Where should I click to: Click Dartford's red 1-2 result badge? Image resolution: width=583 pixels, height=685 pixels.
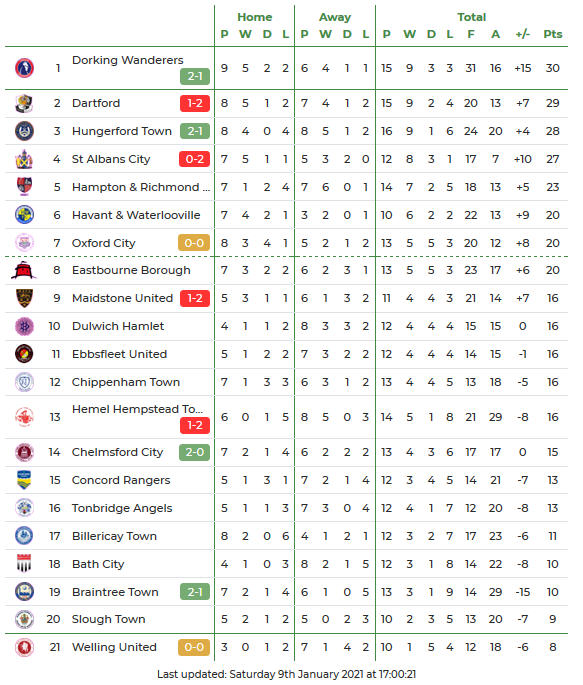click(x=195, y=104)
